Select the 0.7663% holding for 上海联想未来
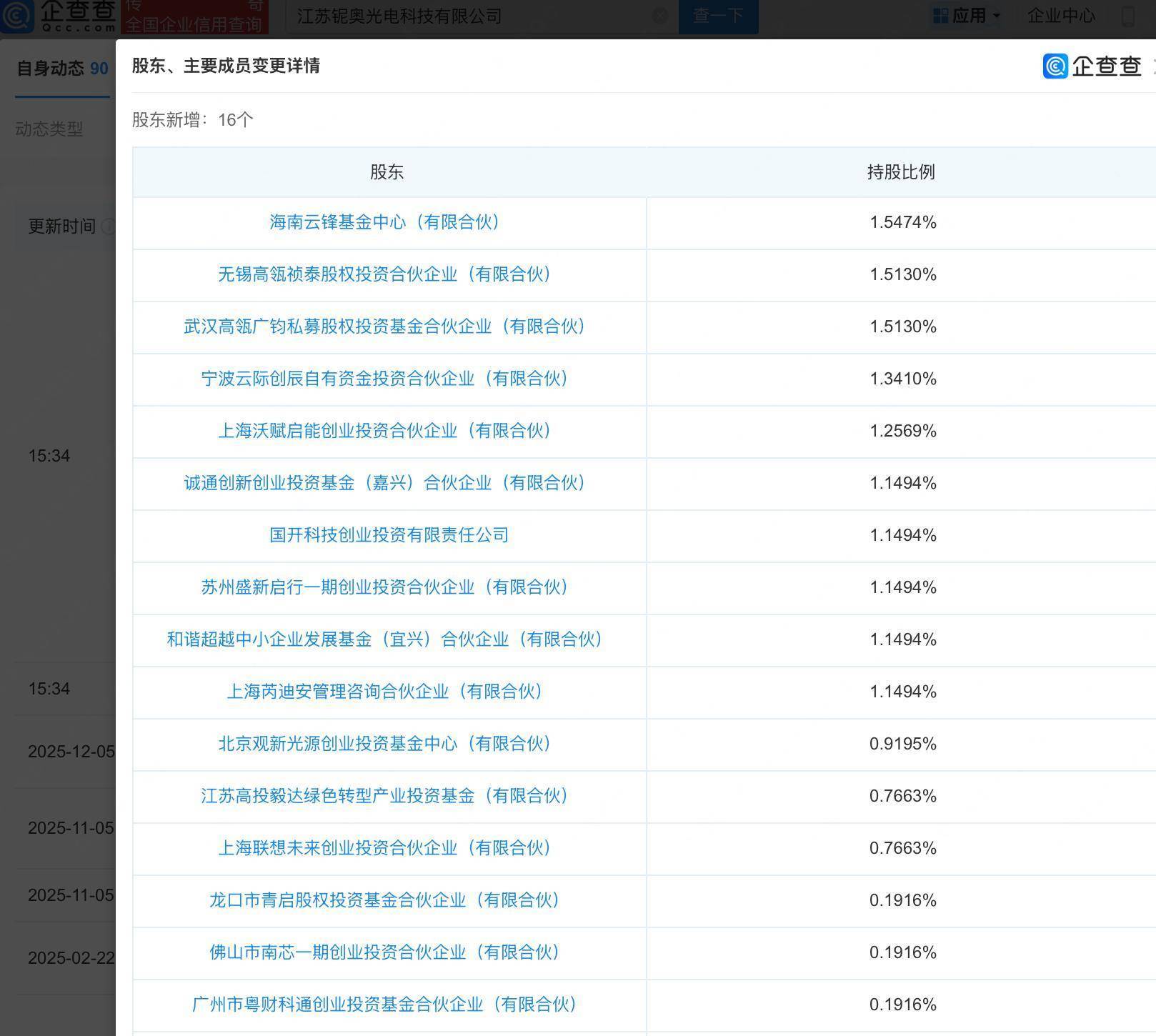This screenshot has width=1156, height=1036. click(903, 848)
